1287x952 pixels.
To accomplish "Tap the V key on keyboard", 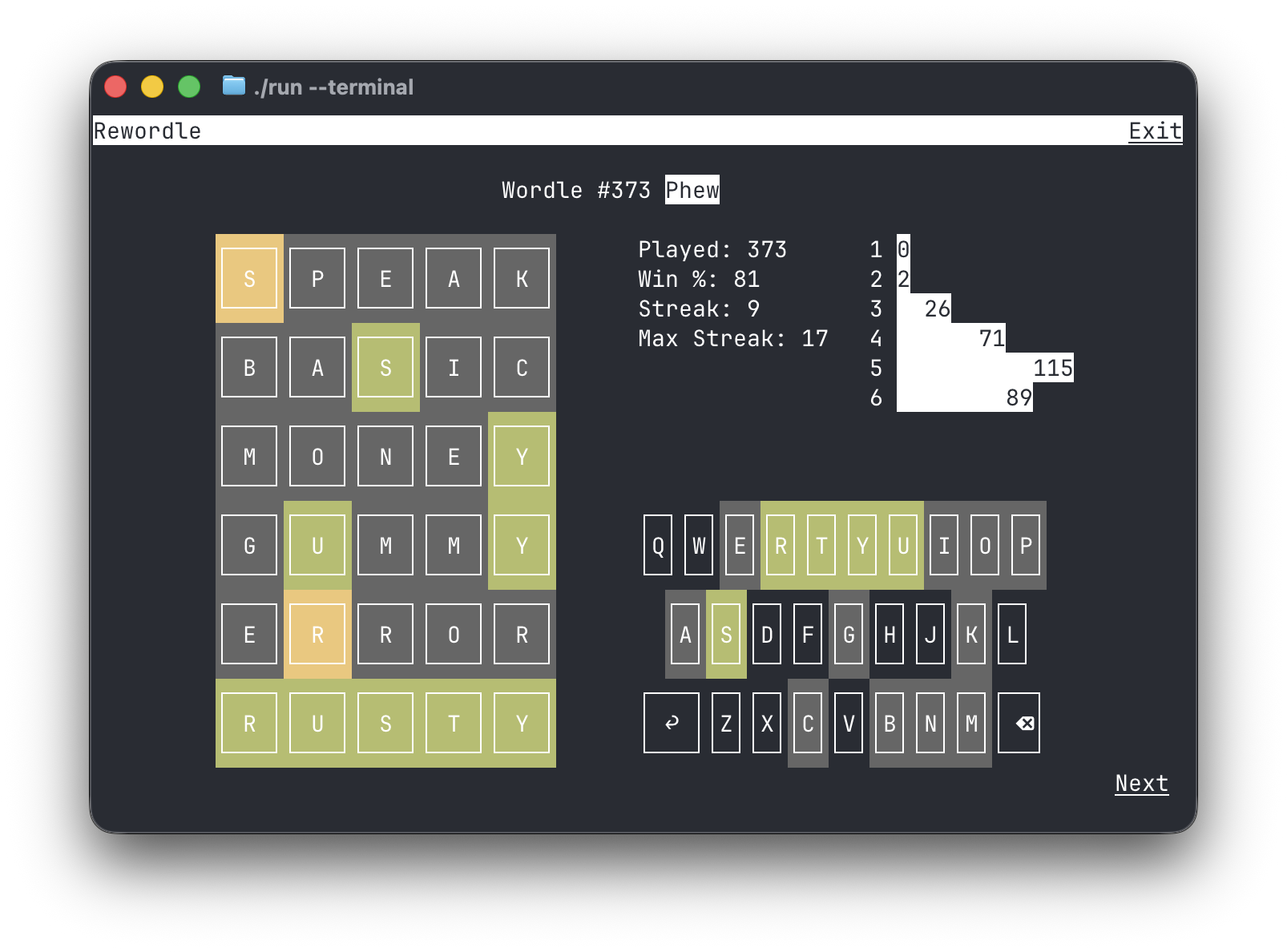I will pos(849,723).
